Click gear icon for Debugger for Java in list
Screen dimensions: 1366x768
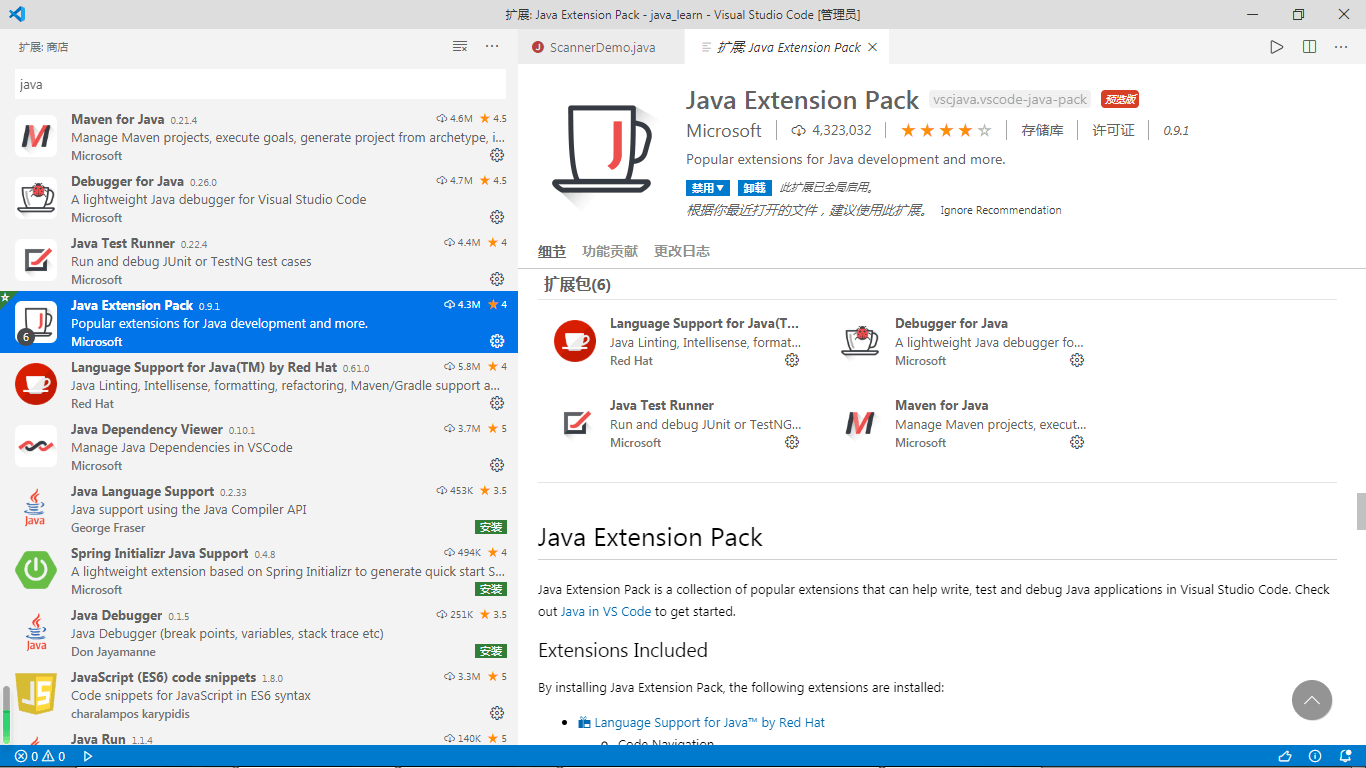[x=497, y=217]
